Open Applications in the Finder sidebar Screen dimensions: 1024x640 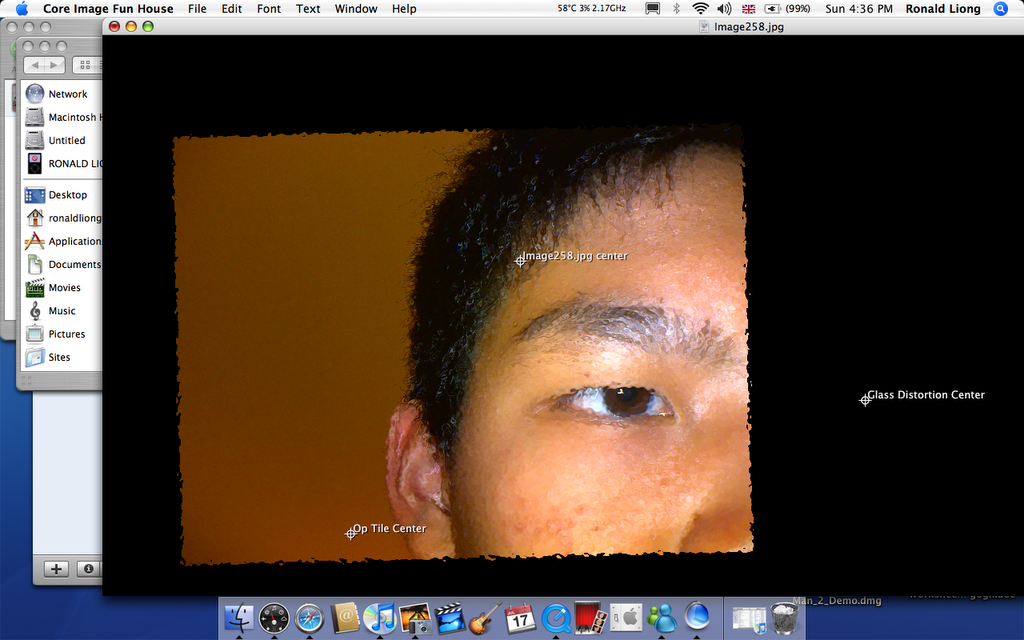pos(62,241)
